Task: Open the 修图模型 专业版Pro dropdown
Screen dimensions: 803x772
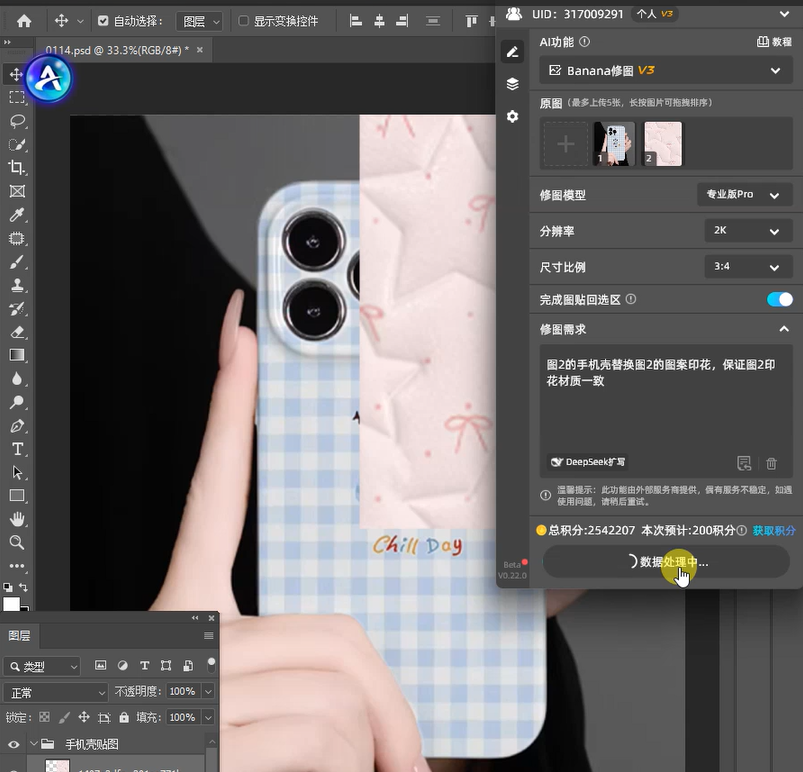Action: (x=747, y=195)
